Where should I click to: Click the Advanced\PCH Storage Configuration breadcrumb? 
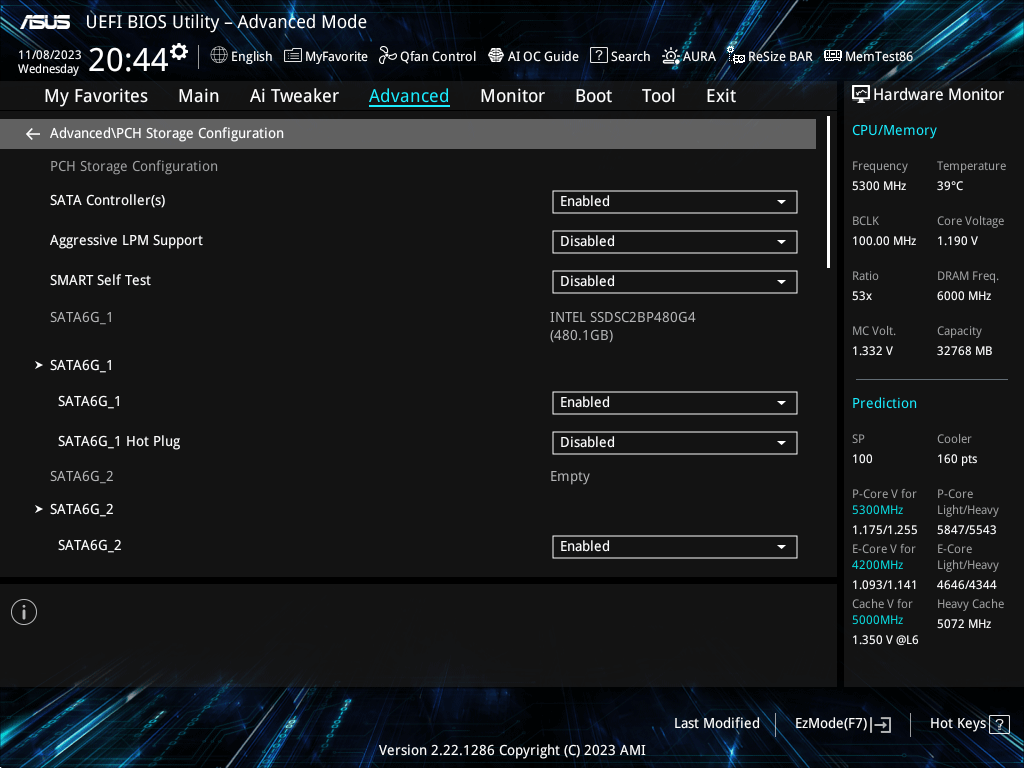[x=167, y=133]
